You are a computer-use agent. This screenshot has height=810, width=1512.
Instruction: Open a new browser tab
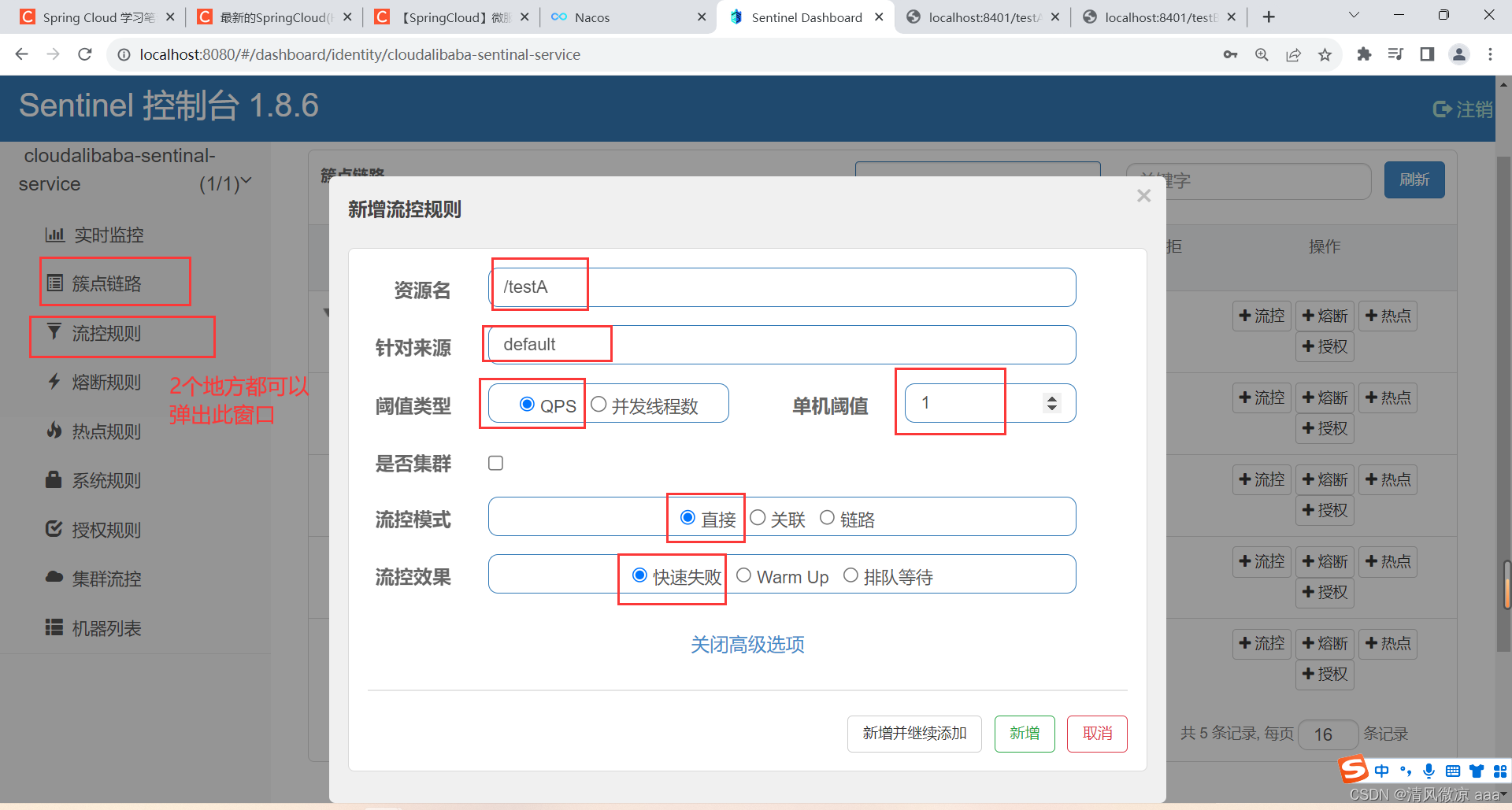[x=1269, y=17]
